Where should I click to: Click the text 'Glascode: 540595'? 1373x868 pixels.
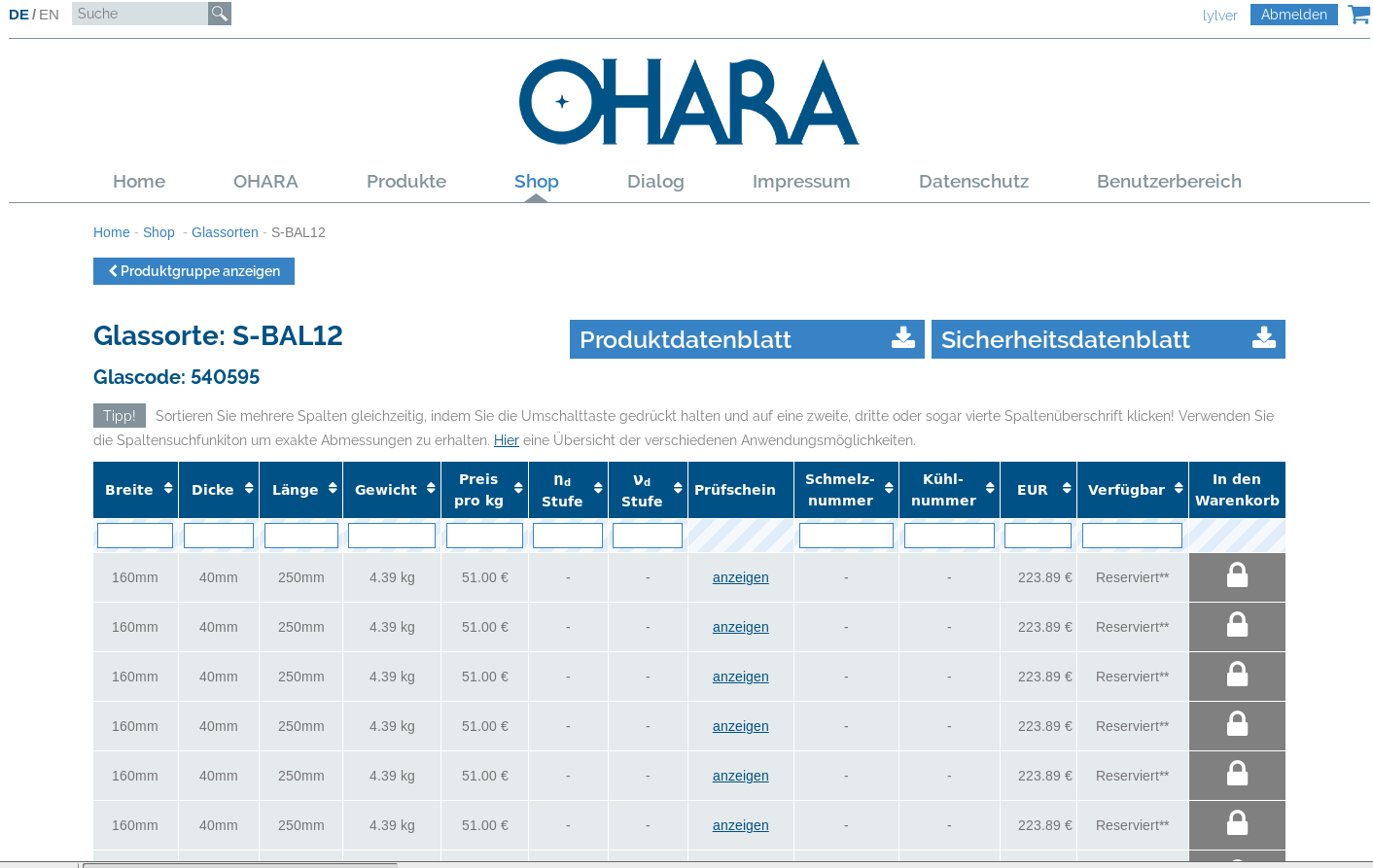click(176, 377)
